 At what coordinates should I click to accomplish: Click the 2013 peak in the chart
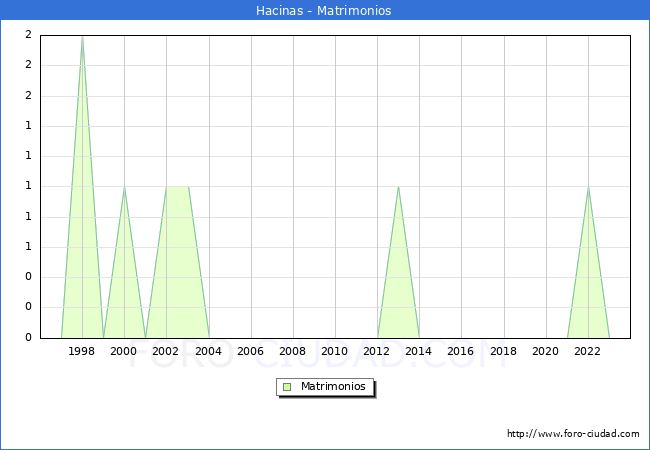[398, 187]
